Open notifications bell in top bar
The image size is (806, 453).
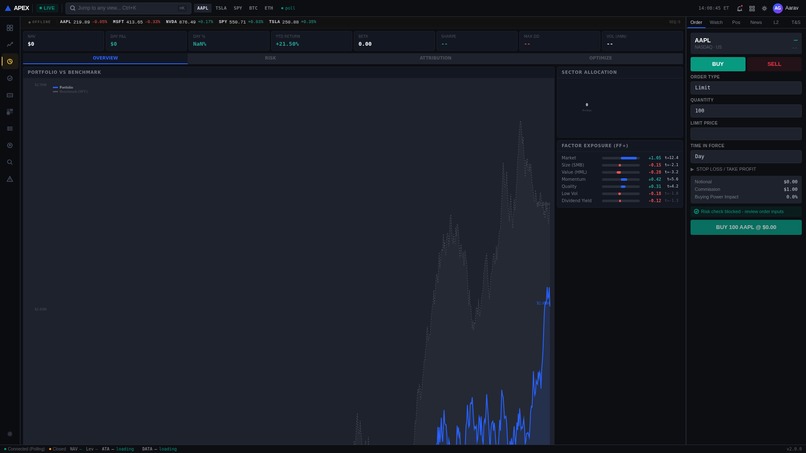tap(739, 8)
